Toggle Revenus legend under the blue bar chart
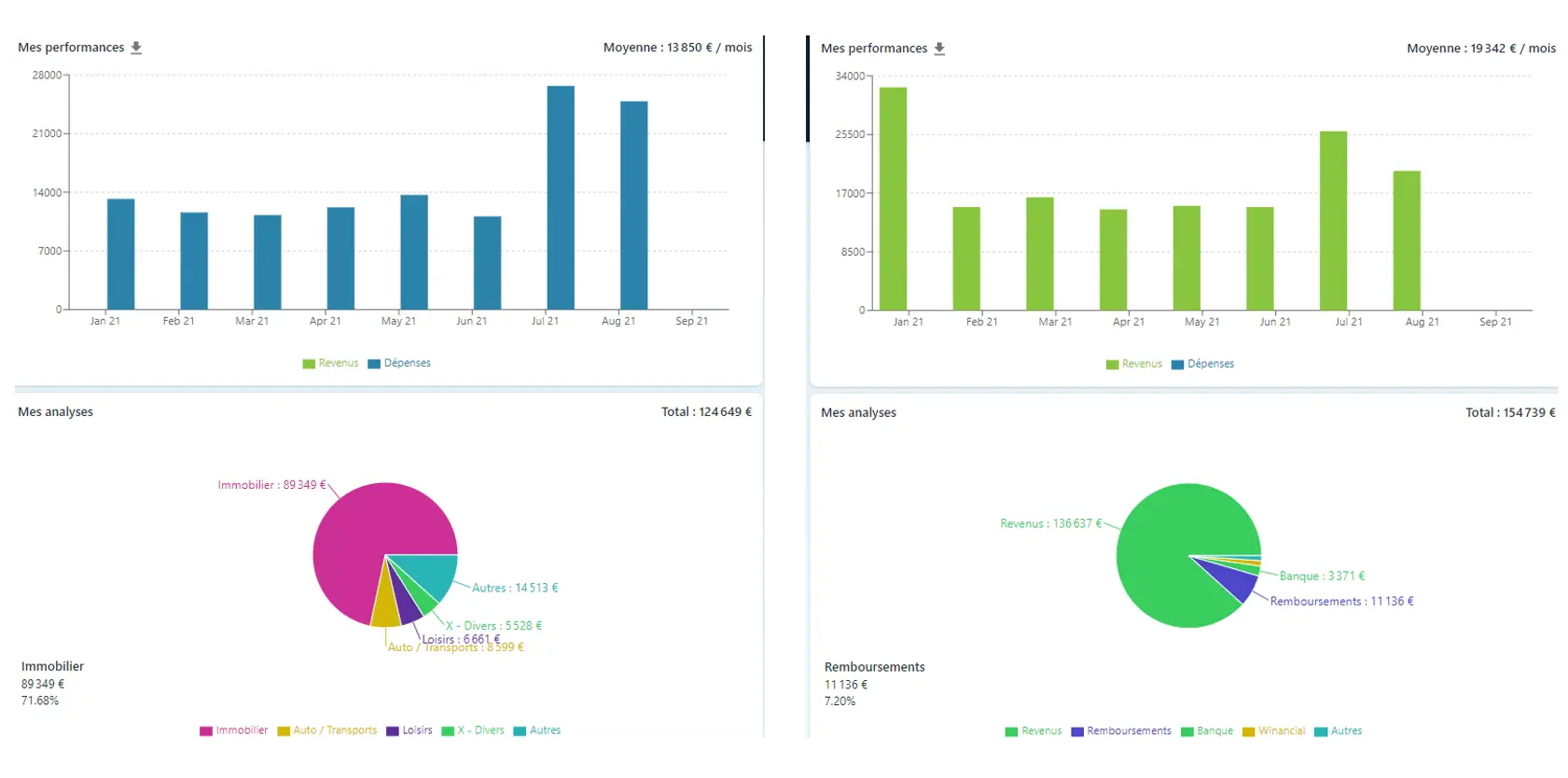The width and height of the screenshot is (1568, 778). [330, 363]
